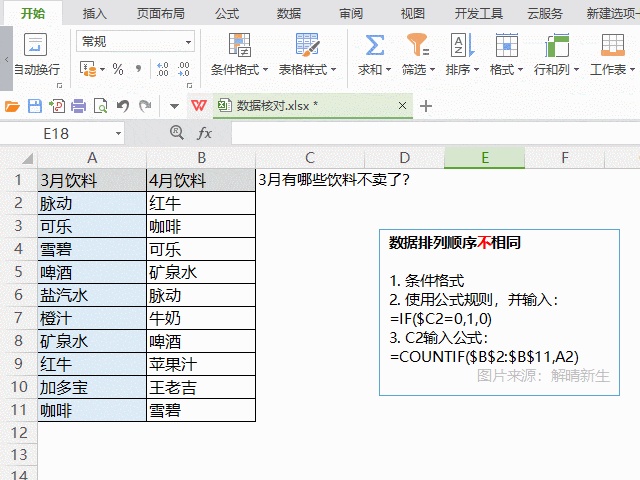Switch to the 页面布局 ribbon tab
The image size is (640, 480).
coord(161,13)
